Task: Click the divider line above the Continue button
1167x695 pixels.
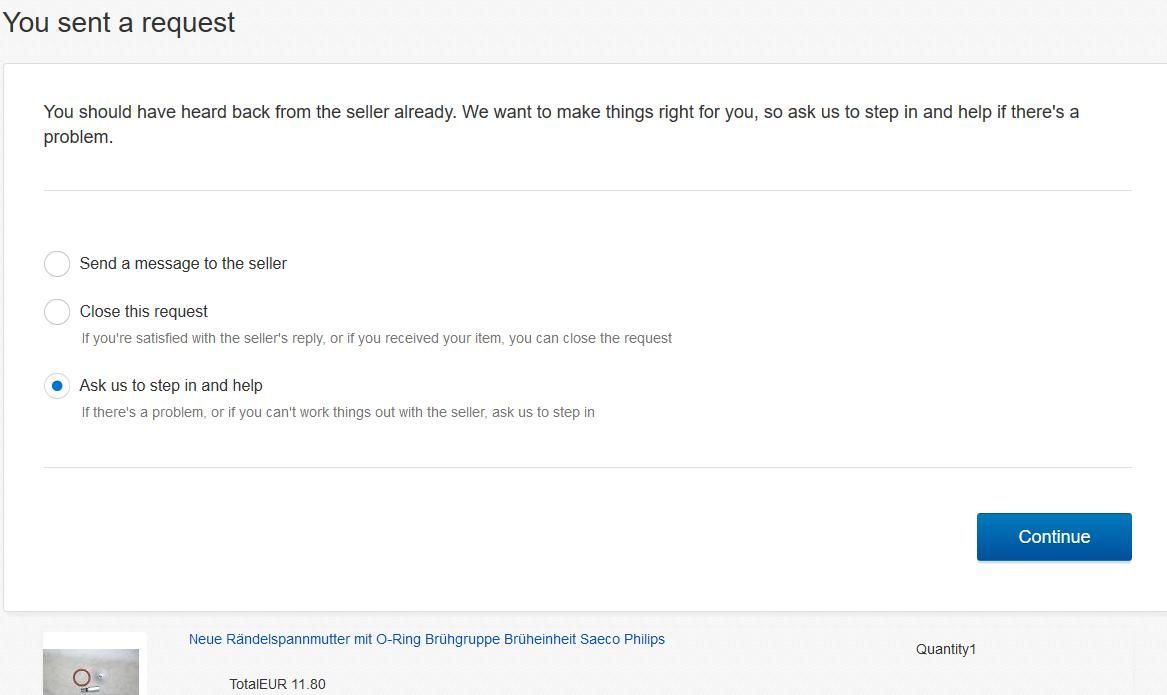Action: (x=587, y=467)
